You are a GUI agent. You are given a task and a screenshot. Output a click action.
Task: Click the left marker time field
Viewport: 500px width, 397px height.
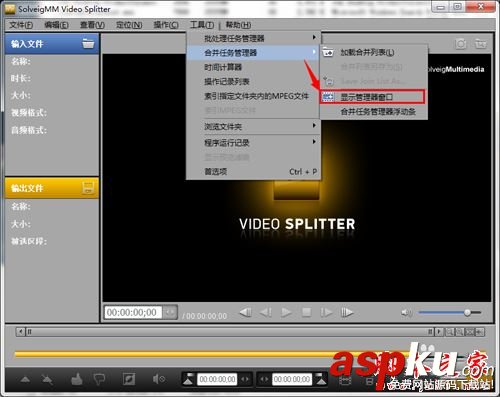tap(217, 379)
